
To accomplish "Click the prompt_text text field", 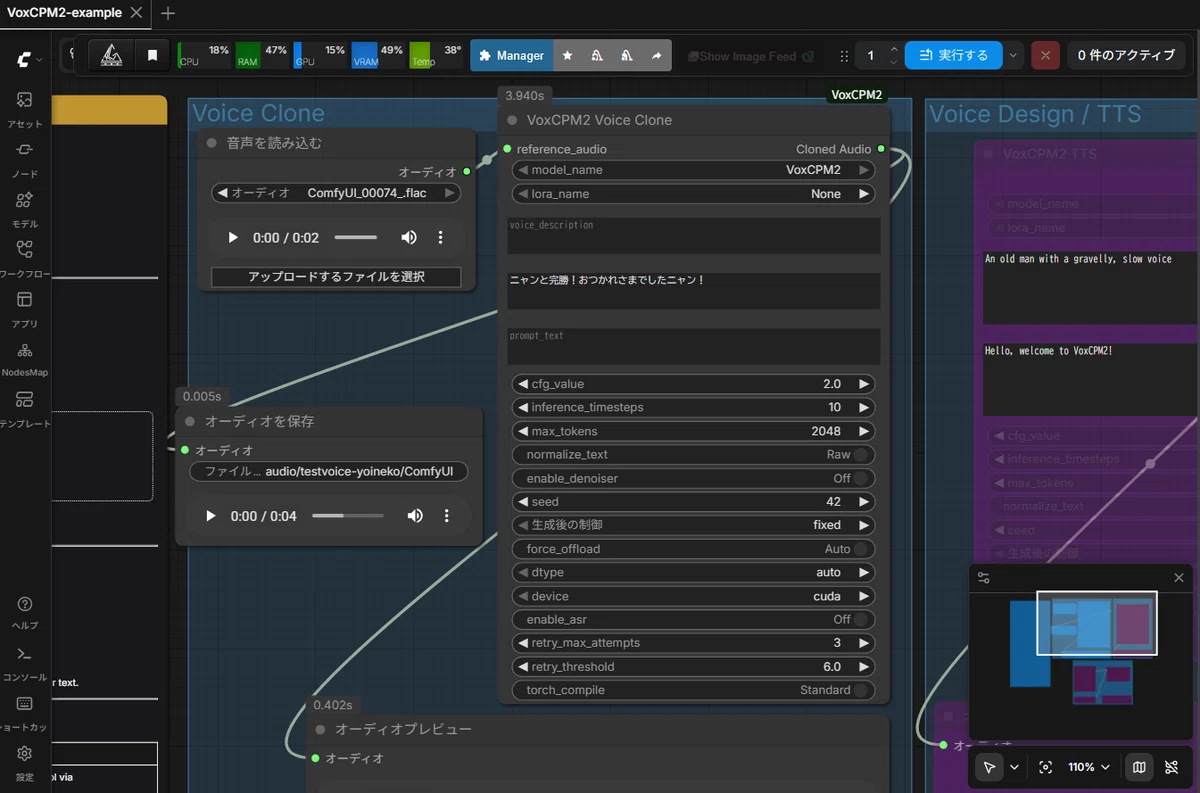I will 693,347.
